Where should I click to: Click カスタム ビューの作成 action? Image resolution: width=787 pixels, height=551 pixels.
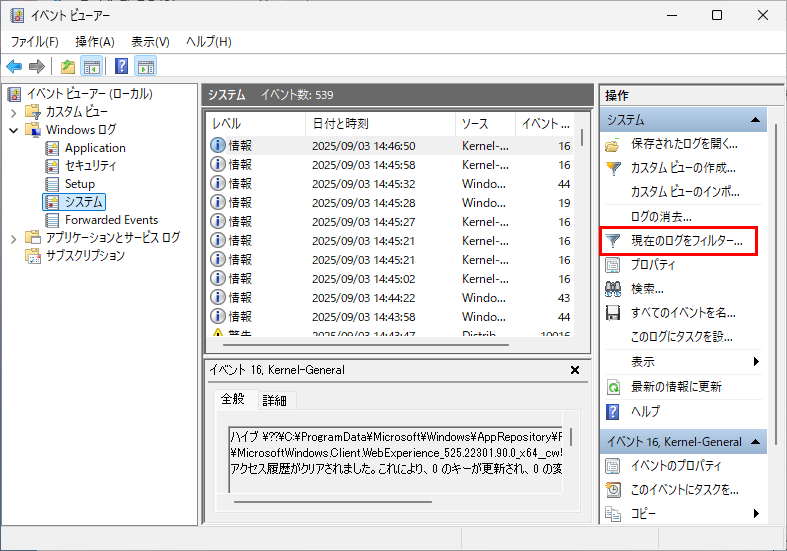(683, 168)
